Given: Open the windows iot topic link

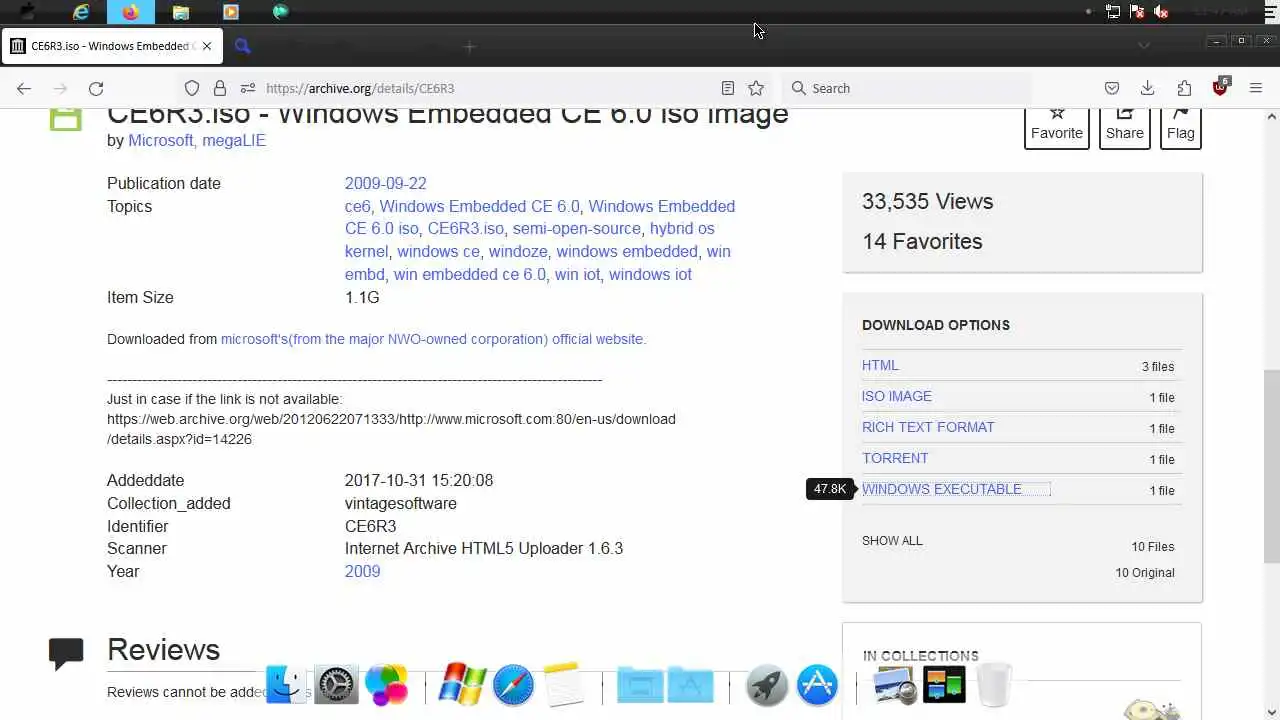Looking at the screenshot, I should click(650, 274).
